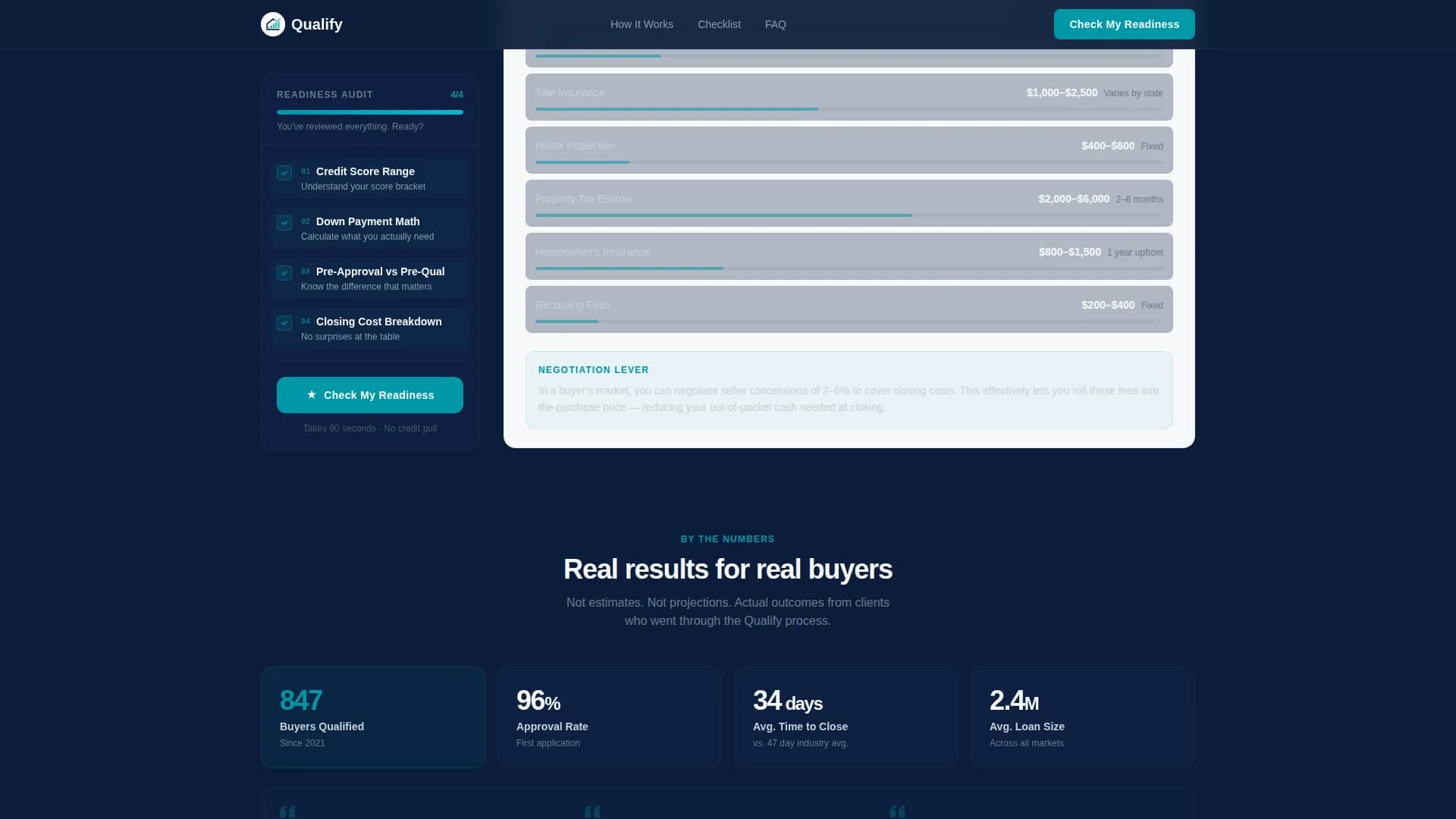The width and height of the screenshot is (1456, 819).
Task: Click the $2,000–$6,000 escrow amount
Action: pos(1074,199)
